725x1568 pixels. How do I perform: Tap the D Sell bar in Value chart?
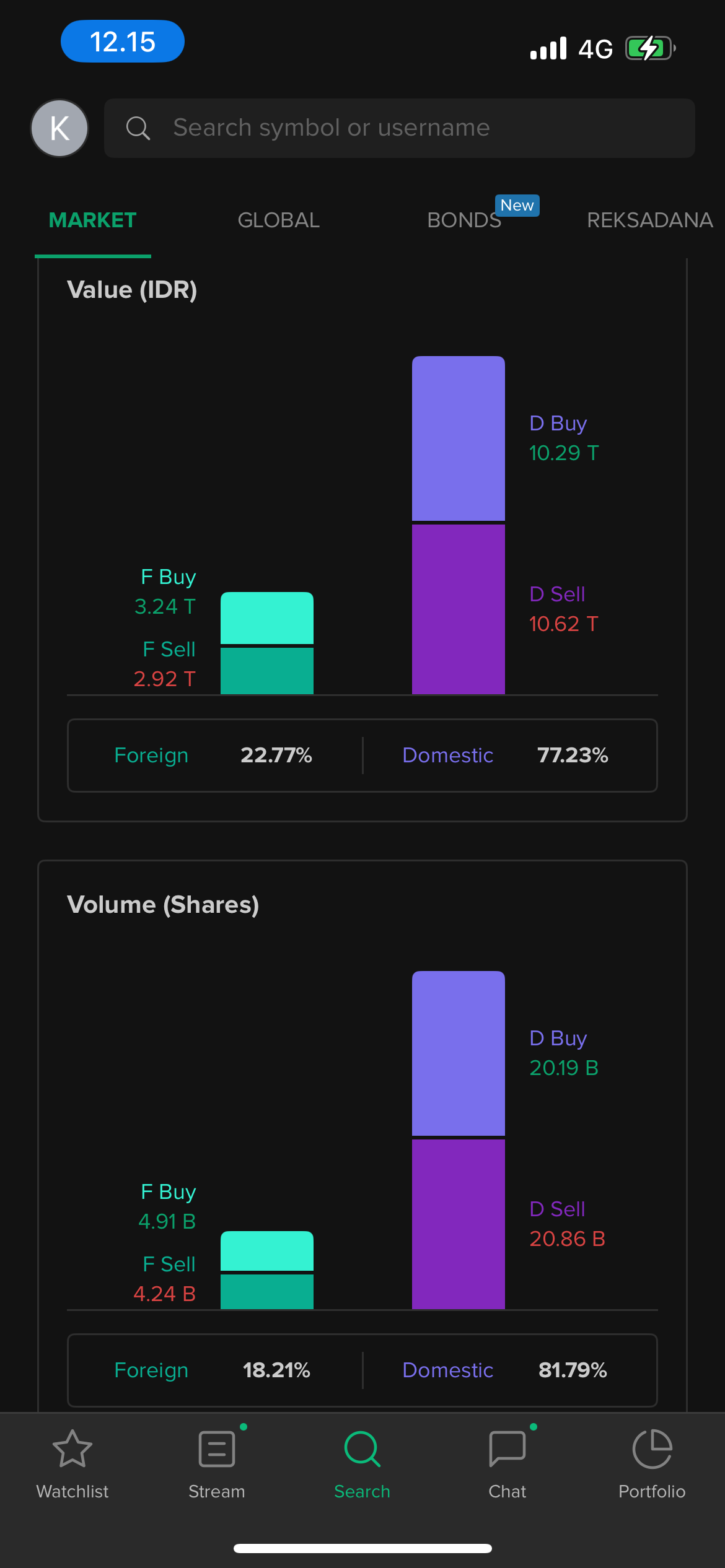pyautogui.click(x=459, y=609)
